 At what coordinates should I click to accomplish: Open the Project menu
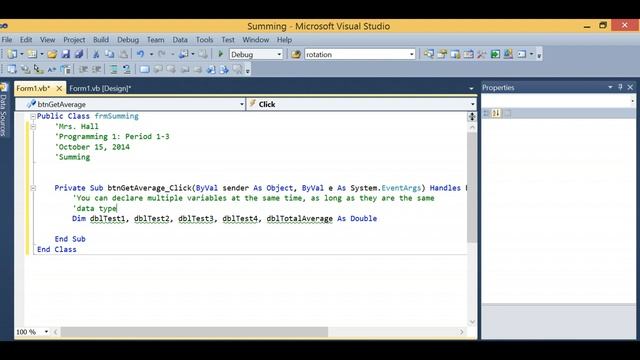tap(74, 40)
